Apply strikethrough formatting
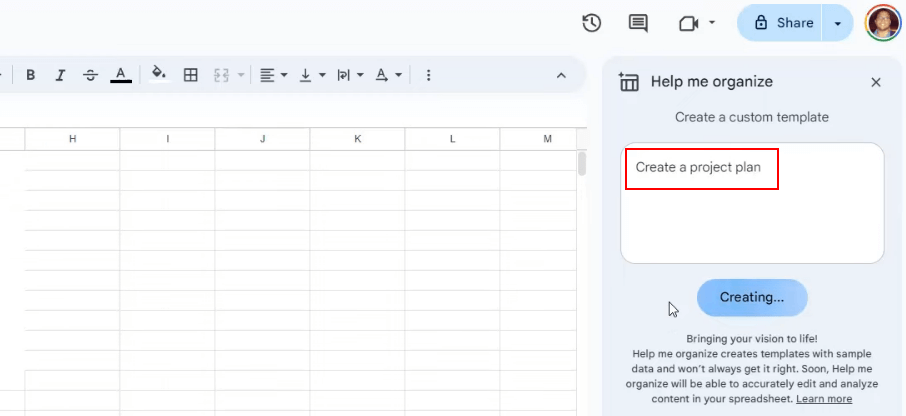 tap(90, 75)
